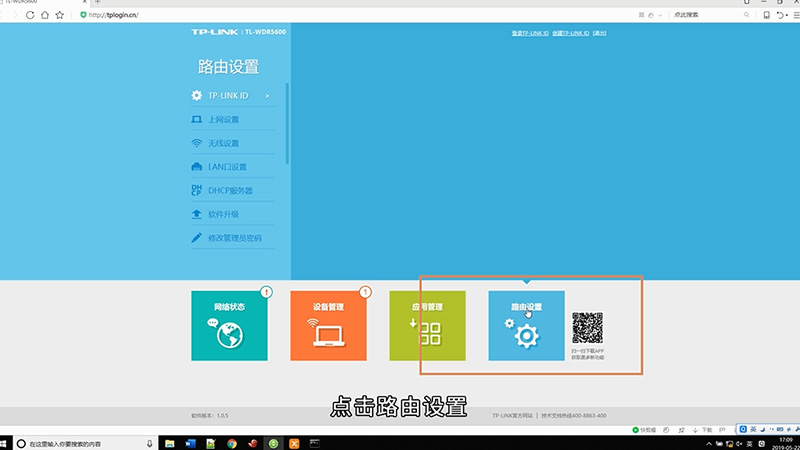
Task: Focus the browser search box
Action: tap(709, 15)
